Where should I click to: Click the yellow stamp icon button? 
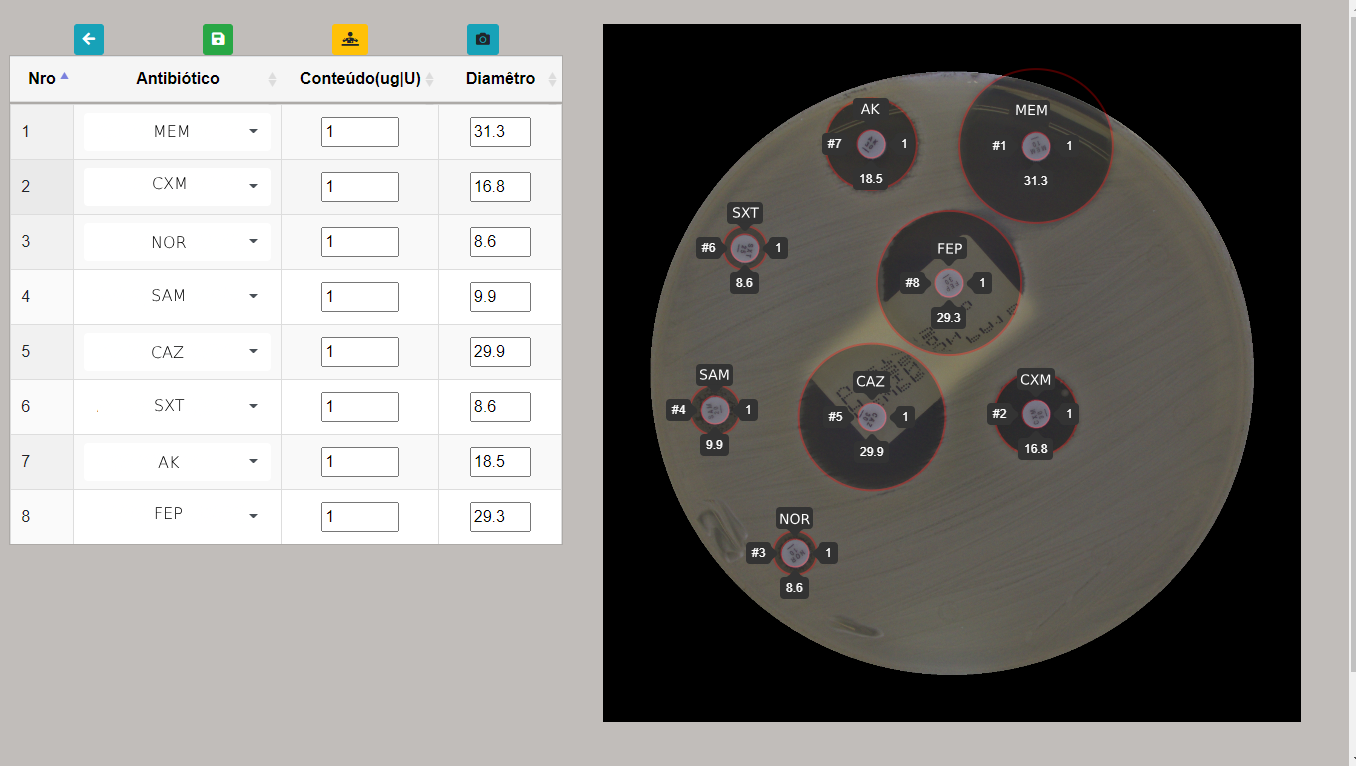[x=349, y=39]
